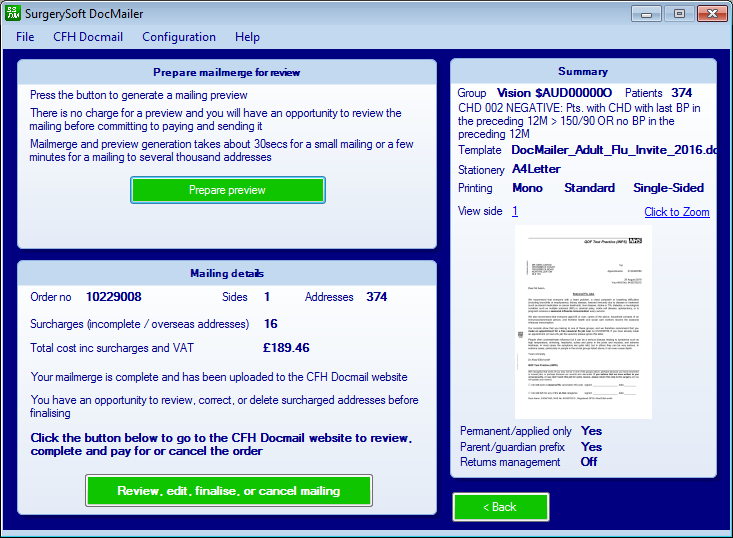Close the DocMailer window
This screenshot has height=538, width=733.
coord(712,14)
